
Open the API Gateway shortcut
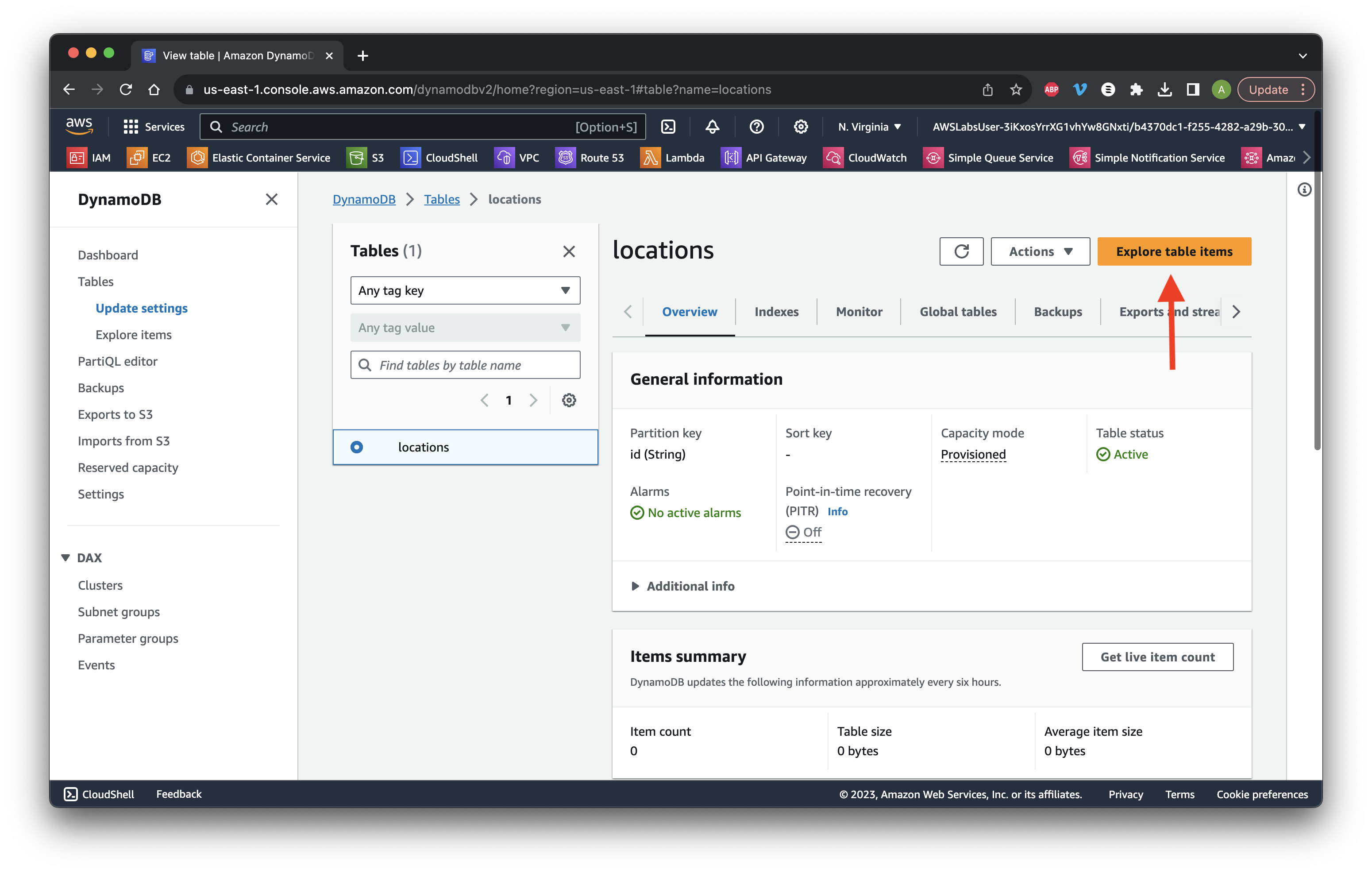764,158
